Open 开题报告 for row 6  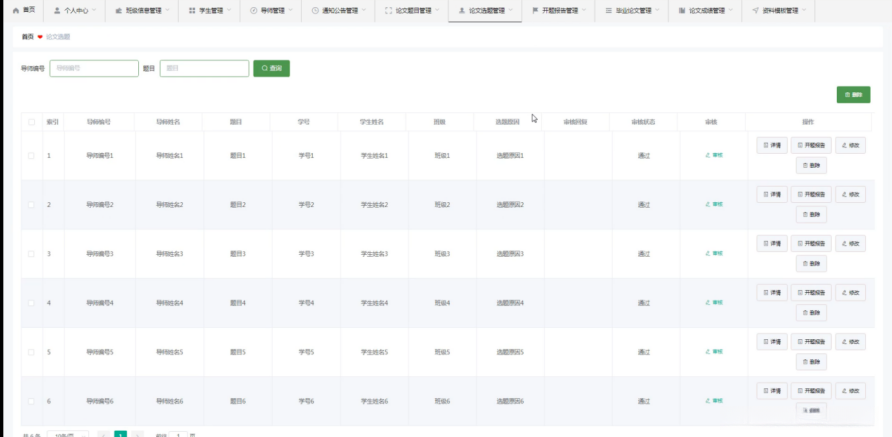point(811,390)
